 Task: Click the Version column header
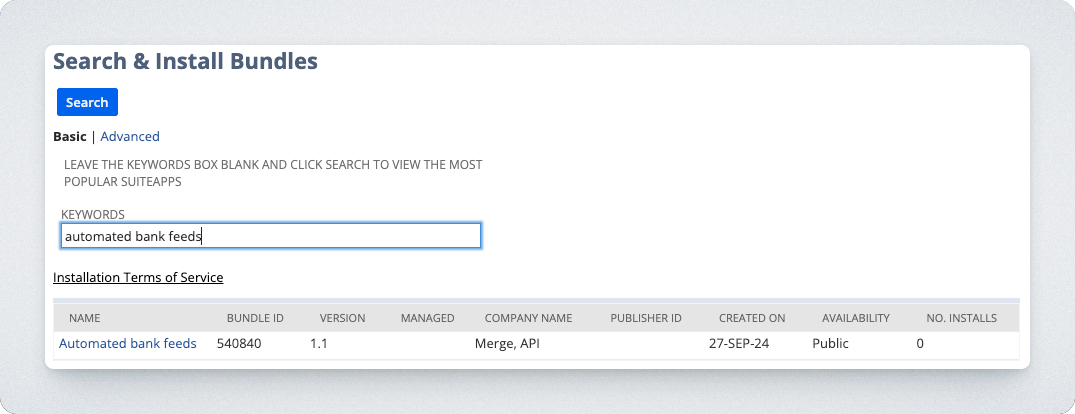click(342, 318)
